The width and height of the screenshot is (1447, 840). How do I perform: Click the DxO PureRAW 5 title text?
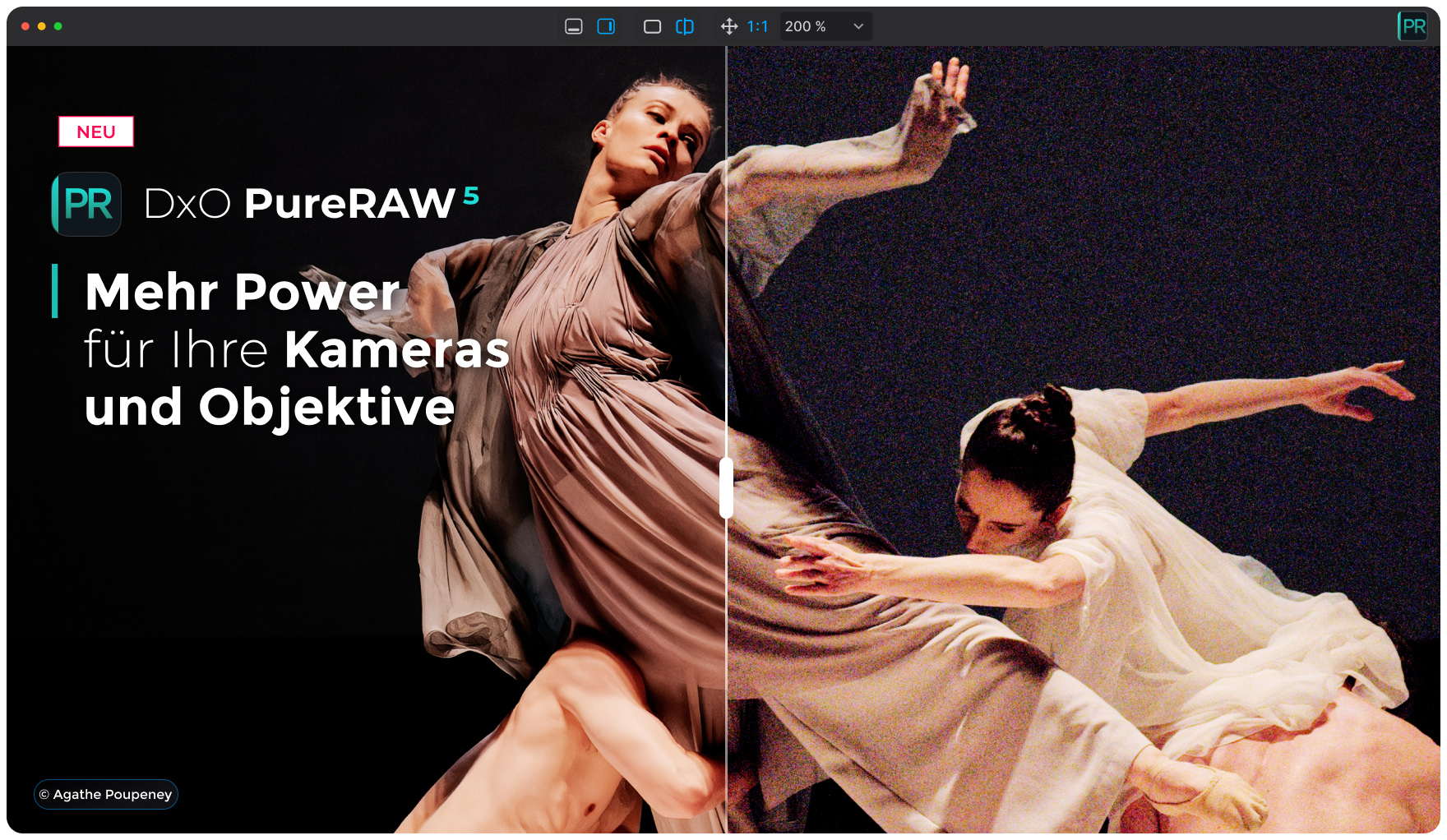click(311, 203)
